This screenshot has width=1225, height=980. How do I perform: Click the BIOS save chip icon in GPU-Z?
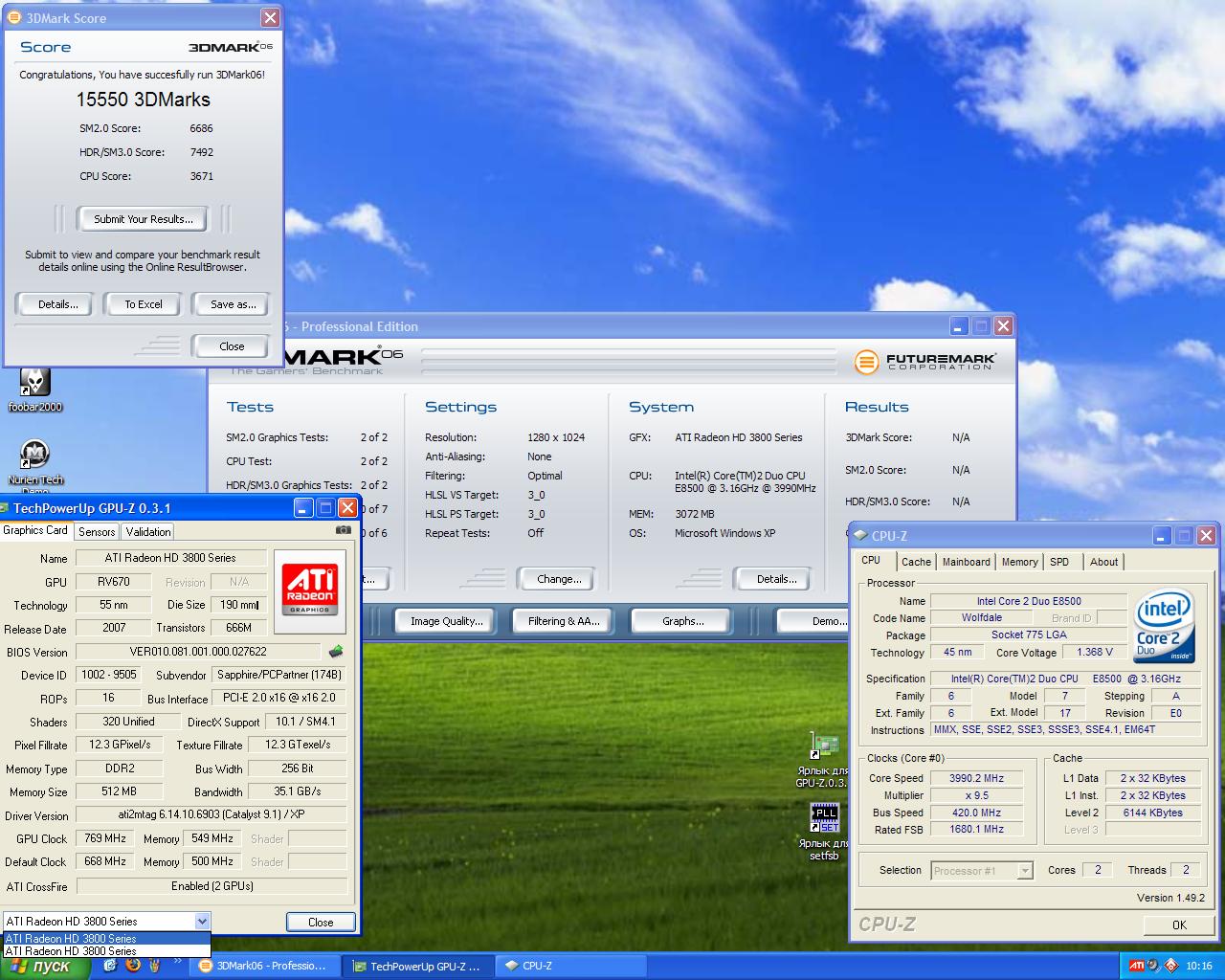[x=336, y=652]
